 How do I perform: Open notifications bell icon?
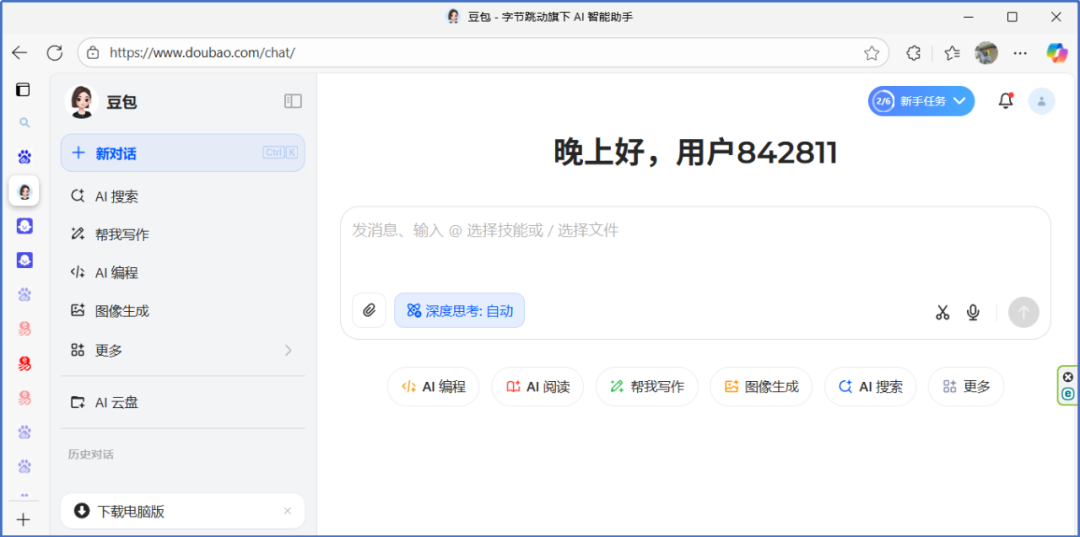click(x=1006, y=101)
